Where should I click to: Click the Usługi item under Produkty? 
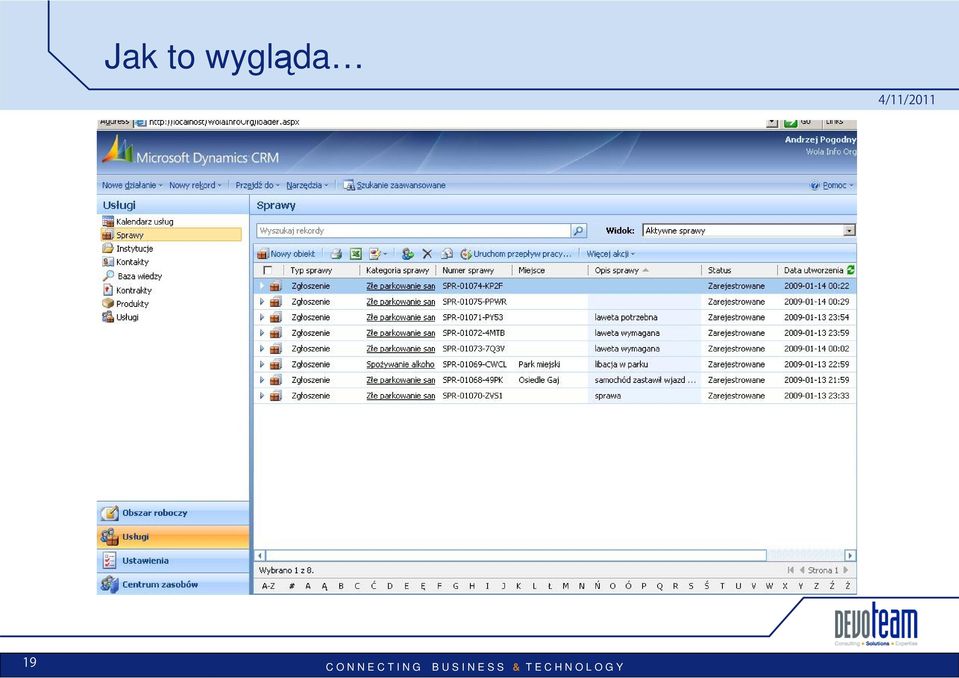click(127, 317)
